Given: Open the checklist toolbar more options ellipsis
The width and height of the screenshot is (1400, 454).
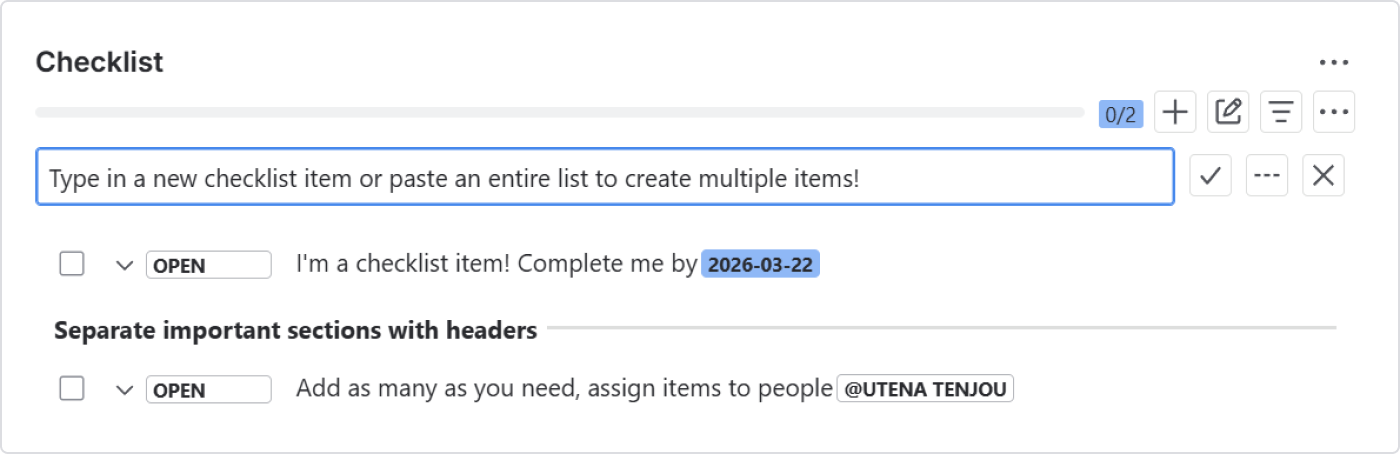Looking at the screenshot, I should click(x=1334, y=112).
